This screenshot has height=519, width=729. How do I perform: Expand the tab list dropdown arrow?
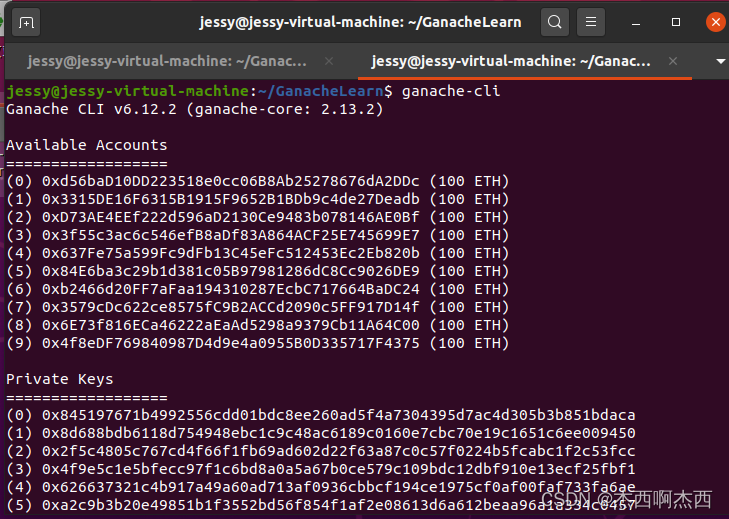tap(721, 61)
